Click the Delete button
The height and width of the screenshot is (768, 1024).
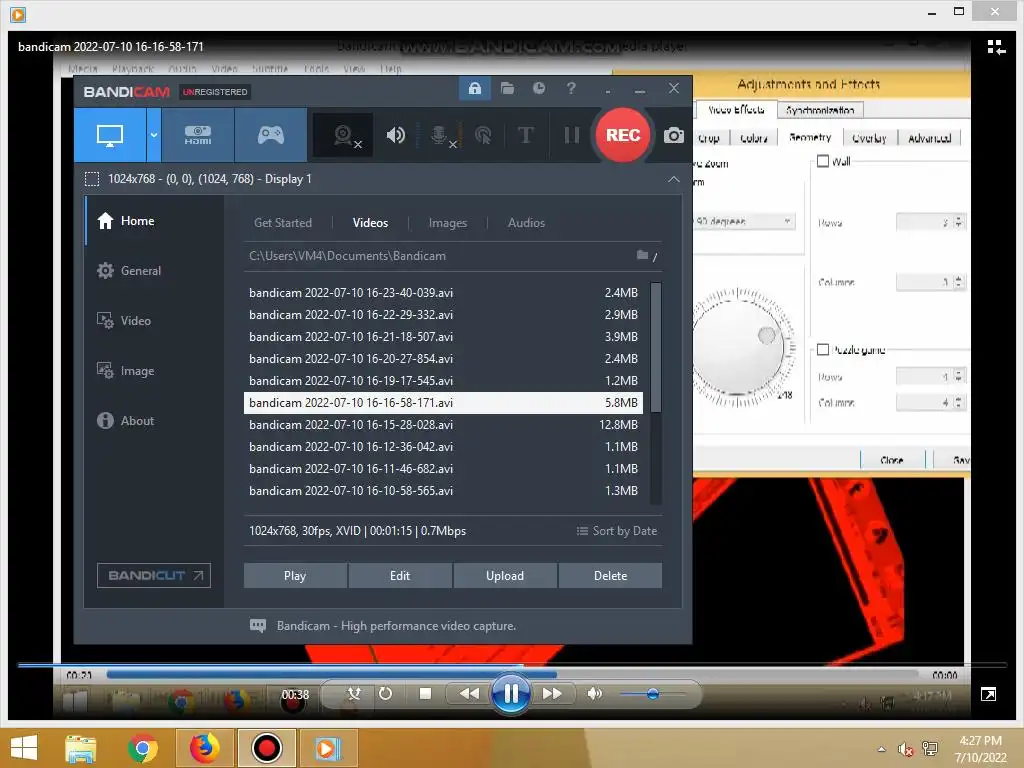coord(610,575)
